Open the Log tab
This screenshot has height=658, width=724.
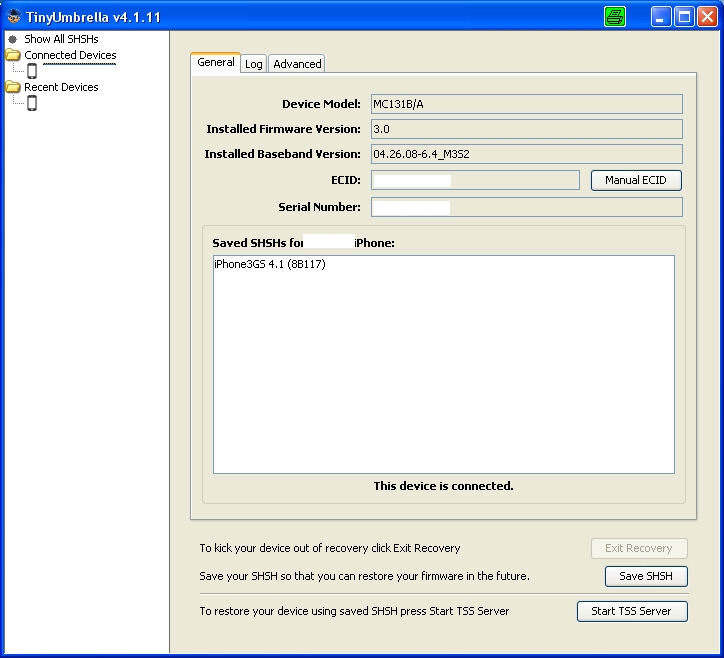[254, 64]
